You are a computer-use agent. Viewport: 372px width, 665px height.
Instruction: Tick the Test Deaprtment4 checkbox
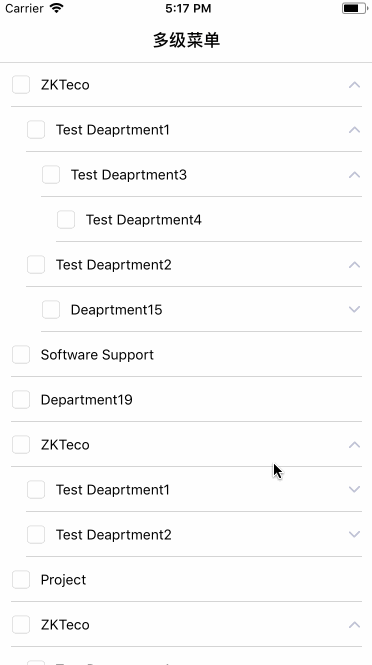[66, 220]
